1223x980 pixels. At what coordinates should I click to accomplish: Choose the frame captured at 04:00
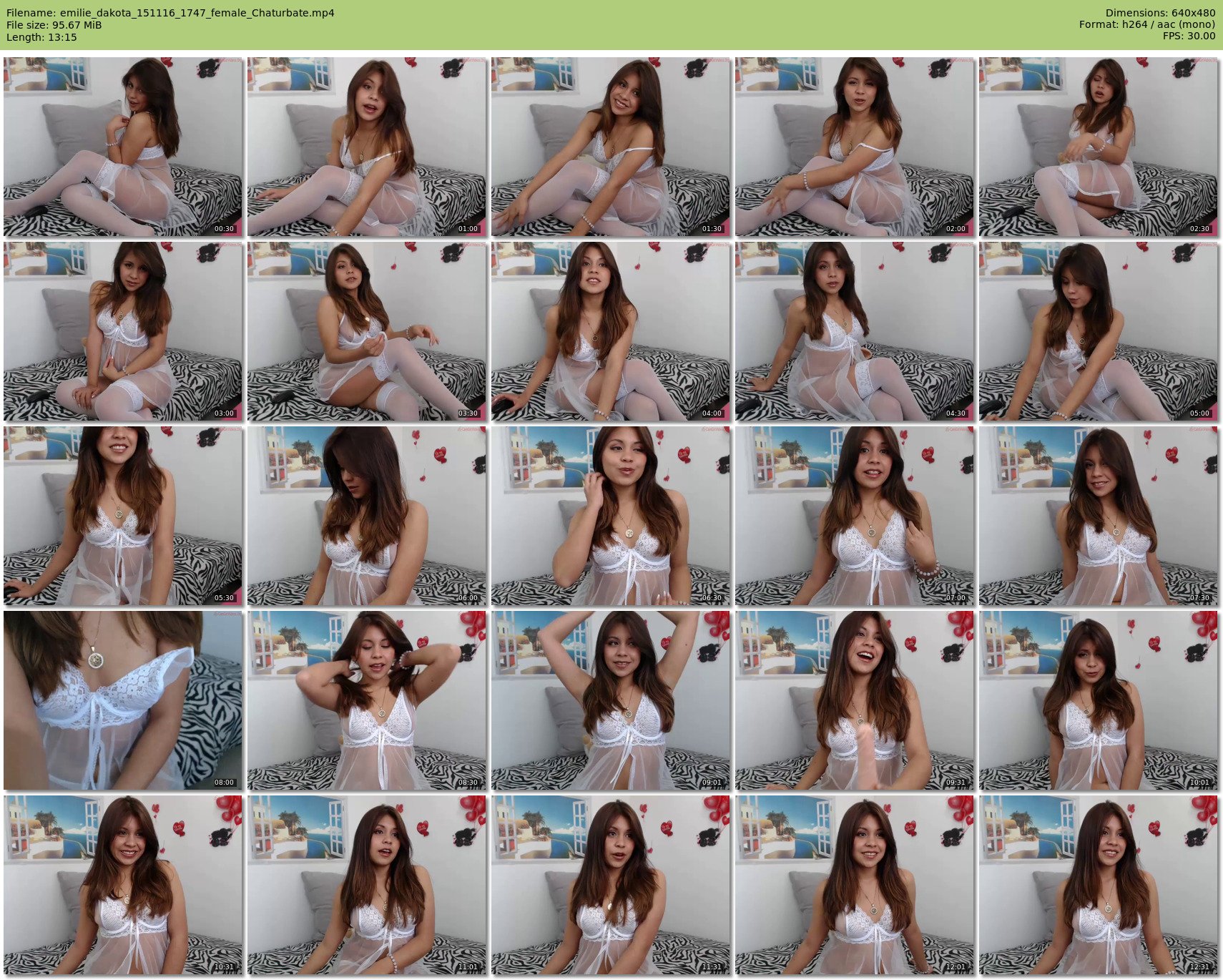[x=611, y=331]
